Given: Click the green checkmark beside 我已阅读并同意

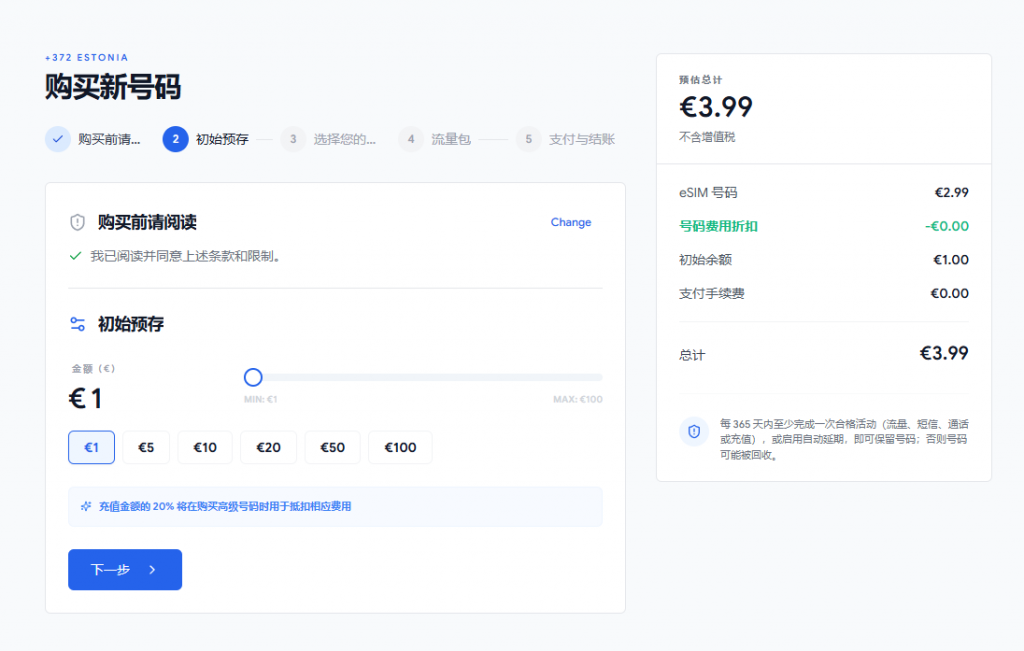Looking at the screenshot, I should click(x=75, y=256).
